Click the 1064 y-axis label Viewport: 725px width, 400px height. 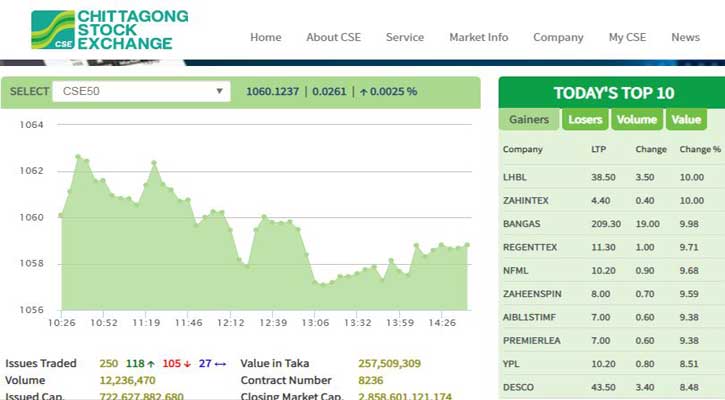[x=31, y=125]
